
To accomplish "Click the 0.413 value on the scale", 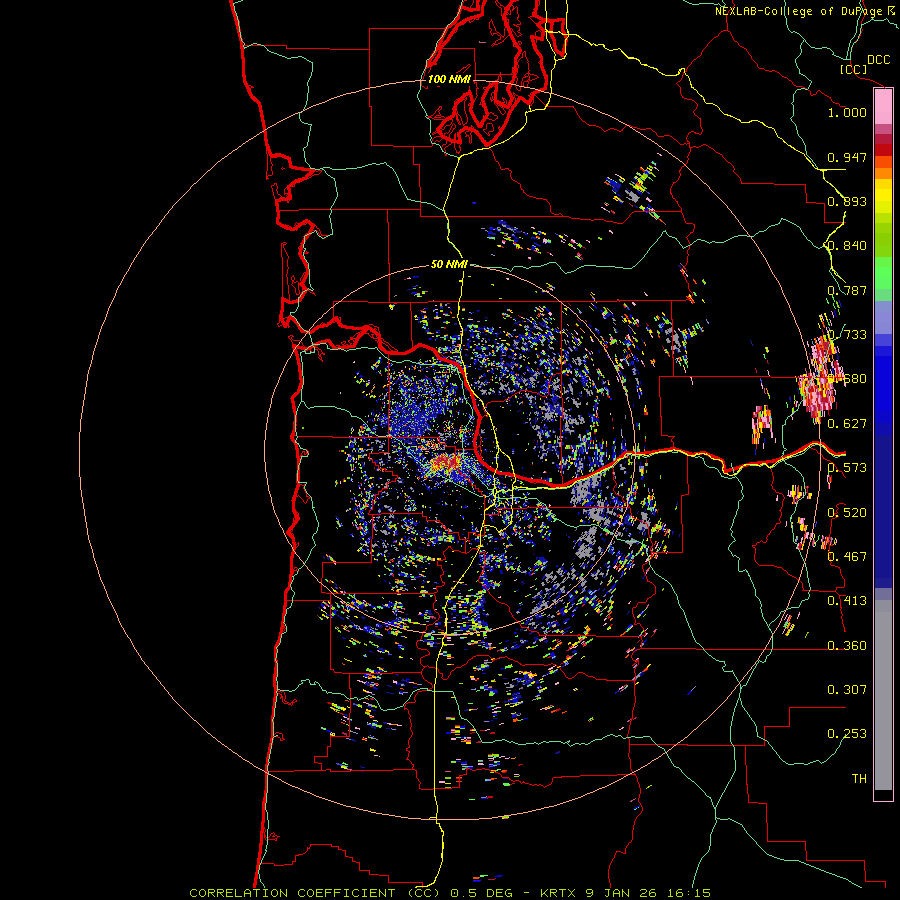I will click(847, 601).
